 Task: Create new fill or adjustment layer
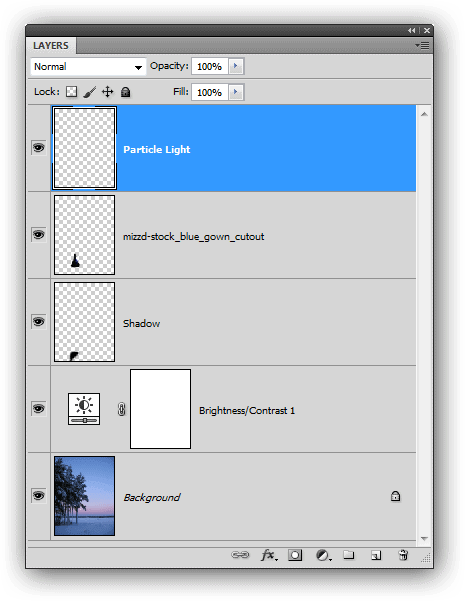pos(323,555)
